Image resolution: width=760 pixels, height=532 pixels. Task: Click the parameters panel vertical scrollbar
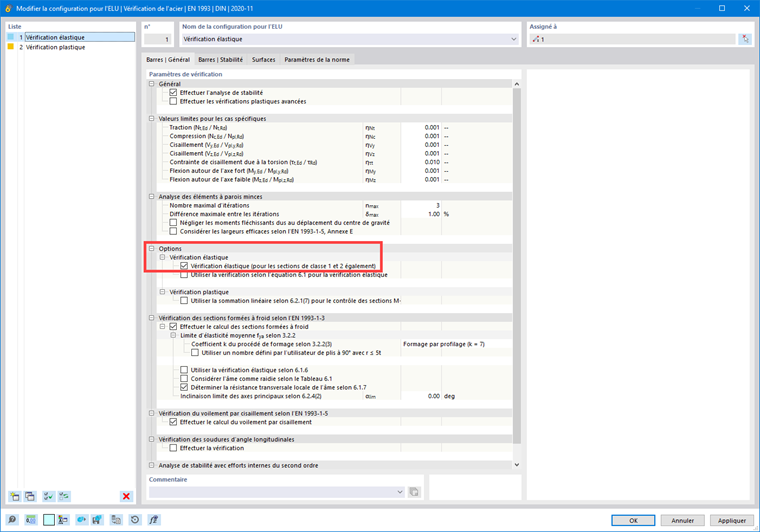click(517, 266)
